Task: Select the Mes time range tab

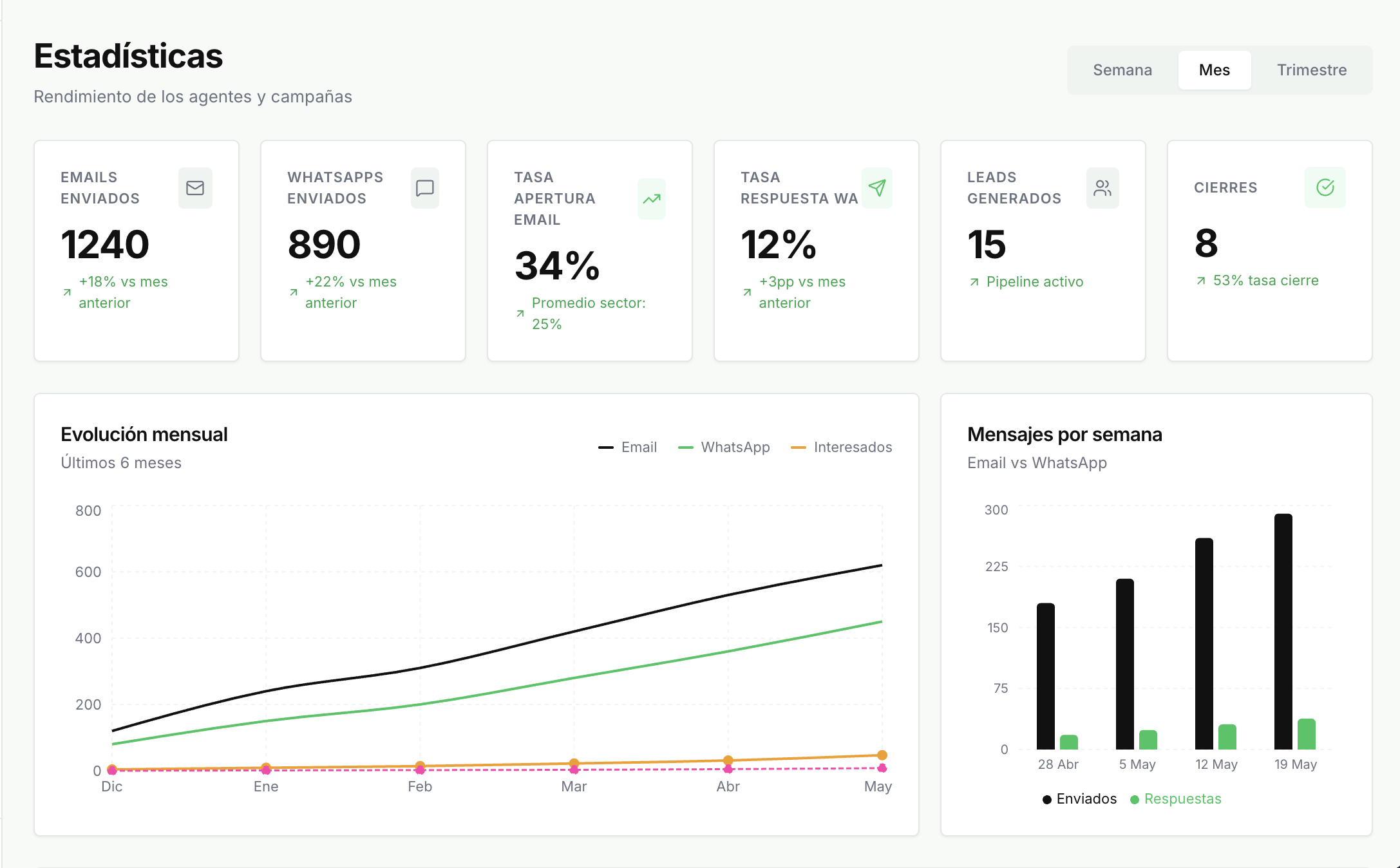Action: [x=1215, y=70]
